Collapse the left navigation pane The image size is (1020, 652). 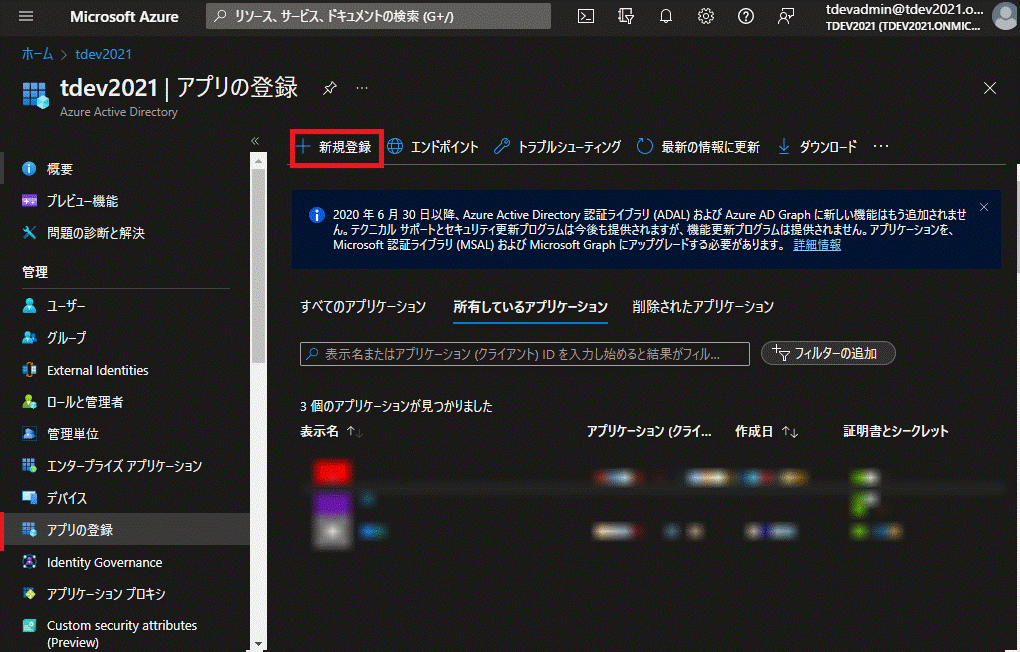[x=255, y=141]
